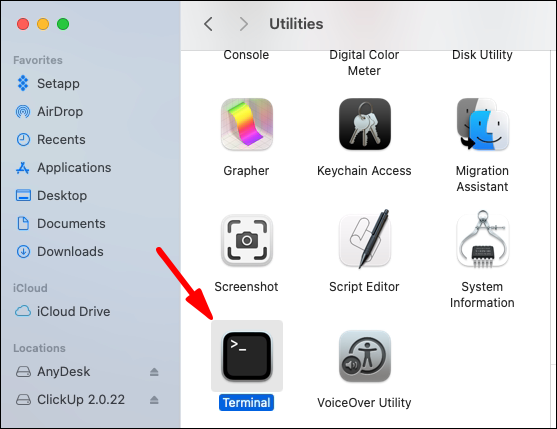557x429 pixels.
Task: Select the System Information icon
Action: pyautogui.click(x=483, y=239)
